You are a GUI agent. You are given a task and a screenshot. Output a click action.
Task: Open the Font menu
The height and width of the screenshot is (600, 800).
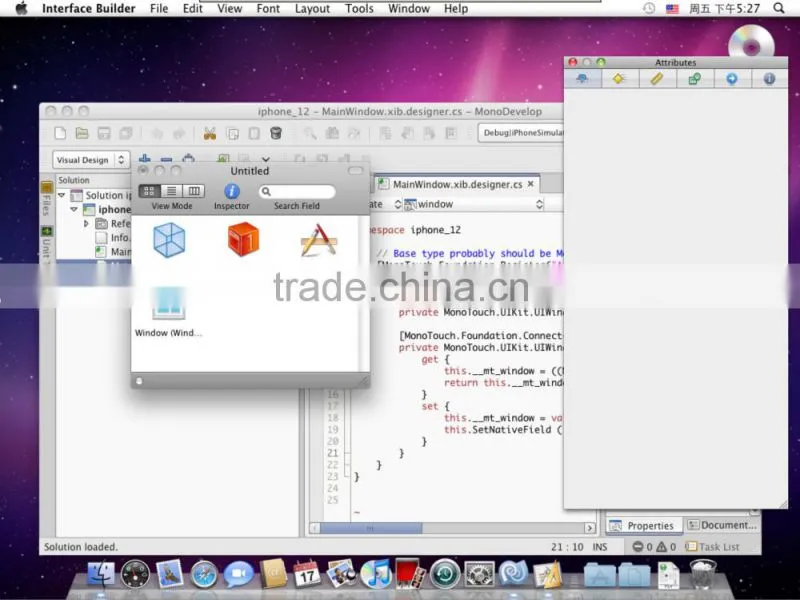[268, 9]
